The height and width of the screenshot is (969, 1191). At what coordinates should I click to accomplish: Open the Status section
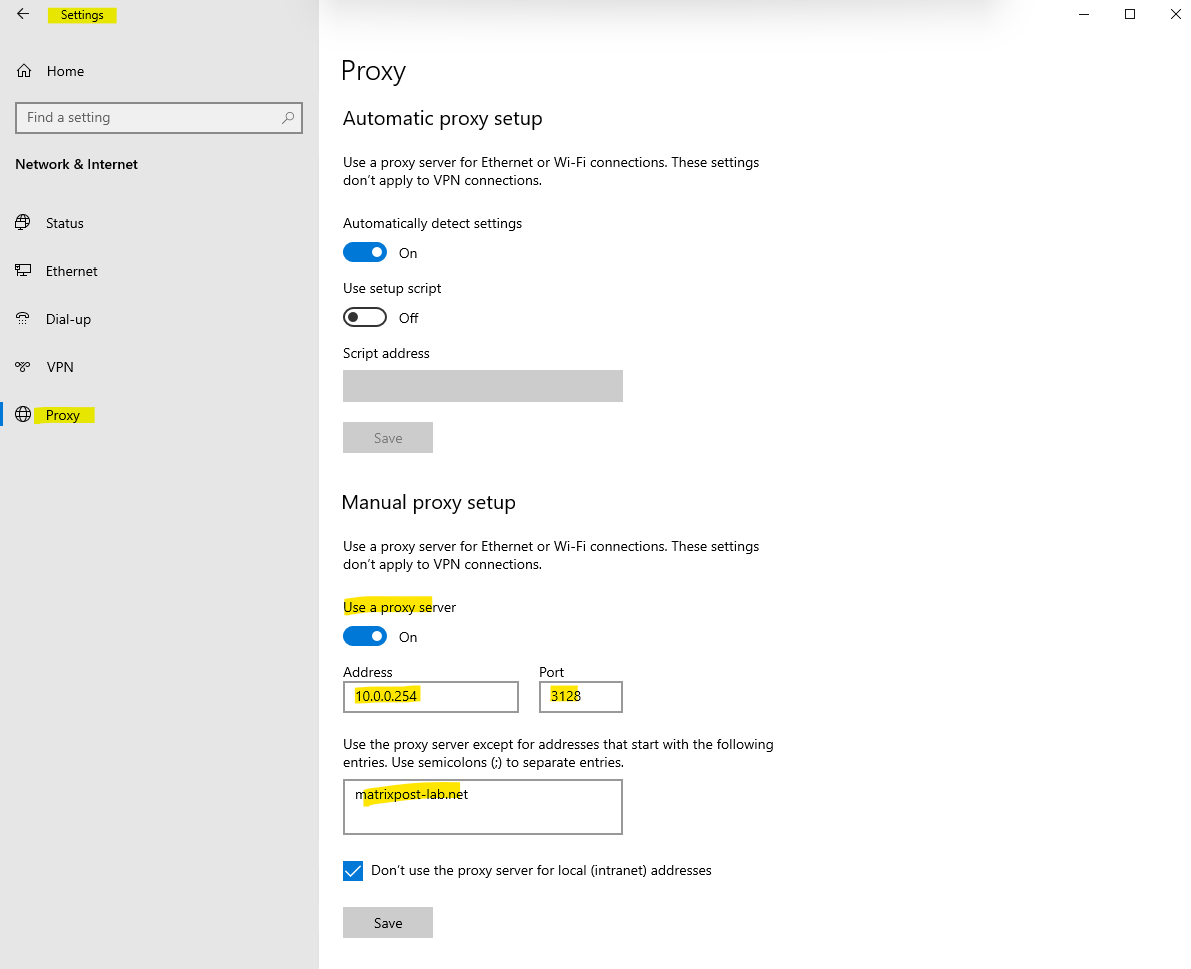point(159,223)
